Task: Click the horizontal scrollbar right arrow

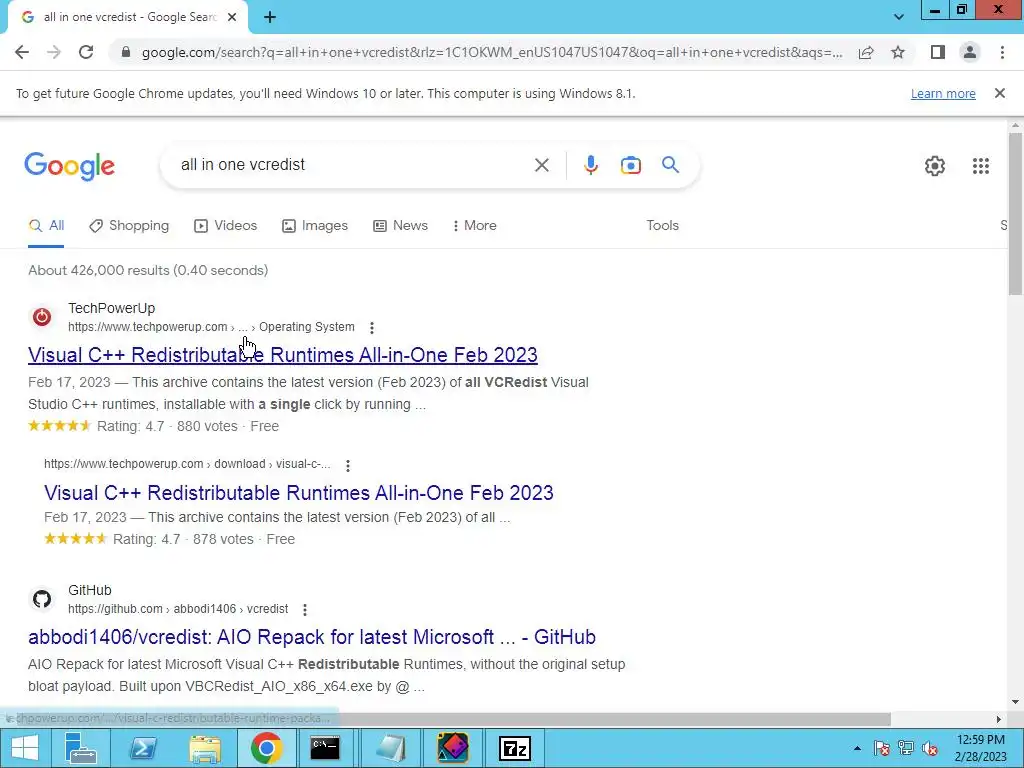Action: tap(999, 719)
